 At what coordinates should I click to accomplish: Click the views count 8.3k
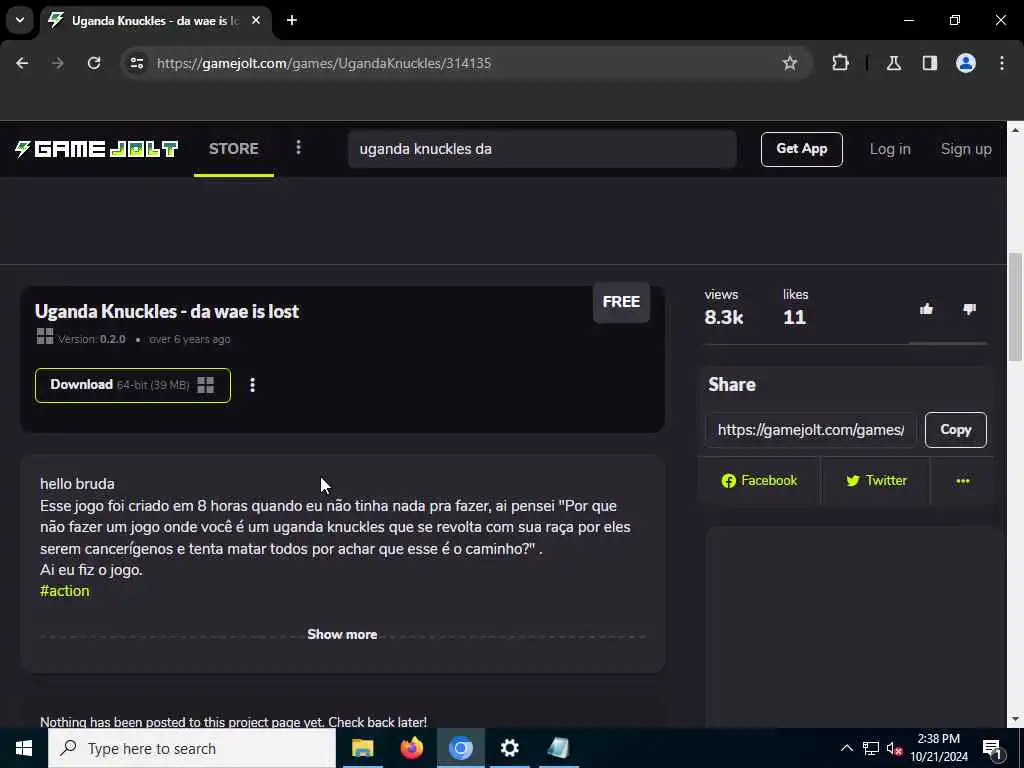pos(724,317)
